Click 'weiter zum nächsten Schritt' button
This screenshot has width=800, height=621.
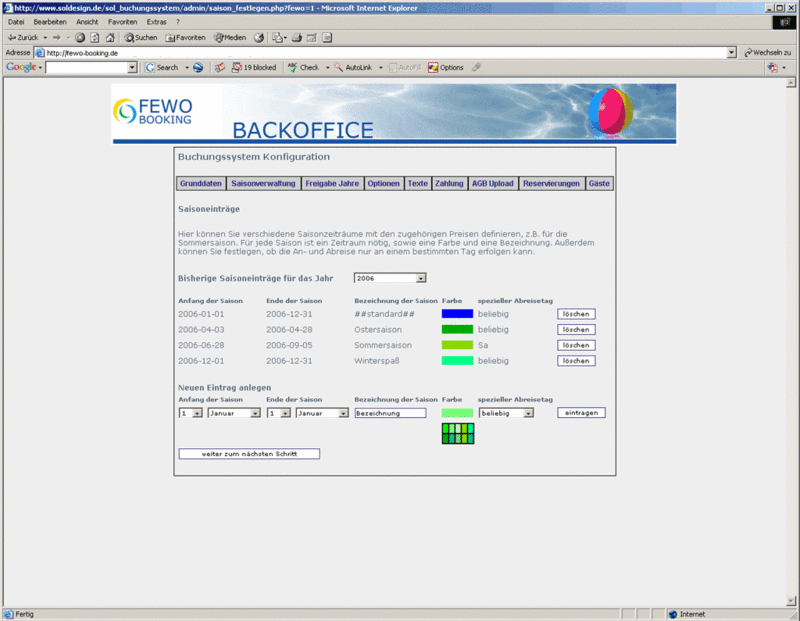pos(249,453)
